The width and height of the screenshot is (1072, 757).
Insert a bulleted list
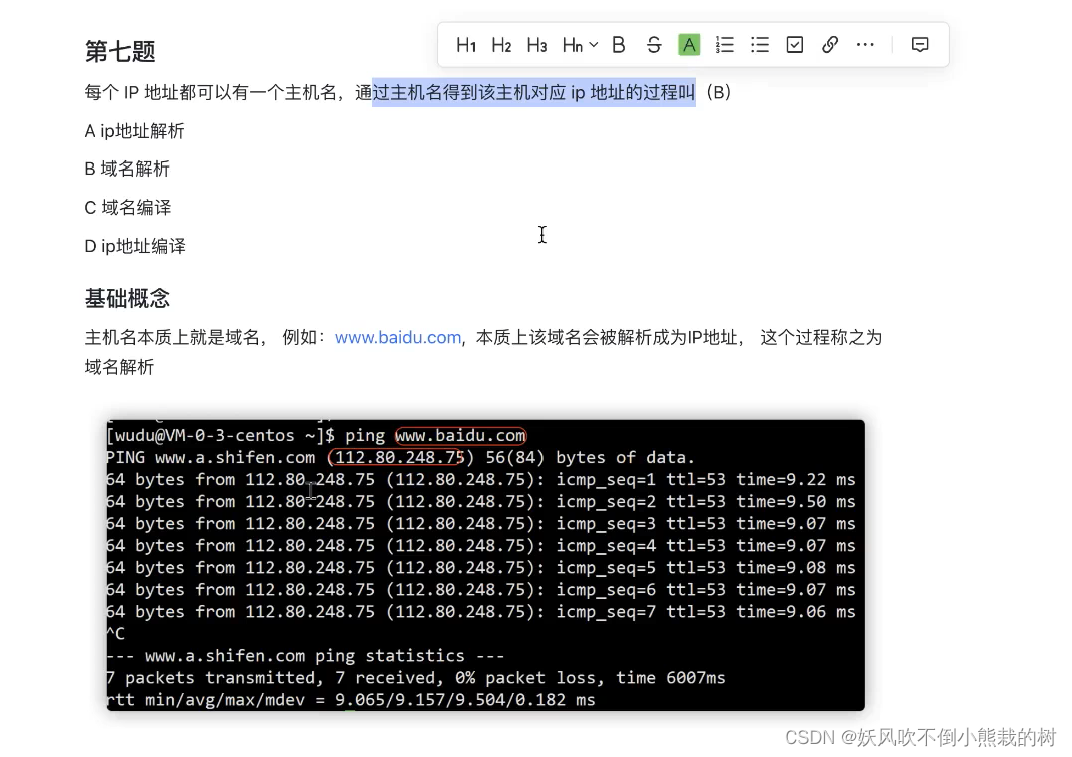(x=760, y=45)
